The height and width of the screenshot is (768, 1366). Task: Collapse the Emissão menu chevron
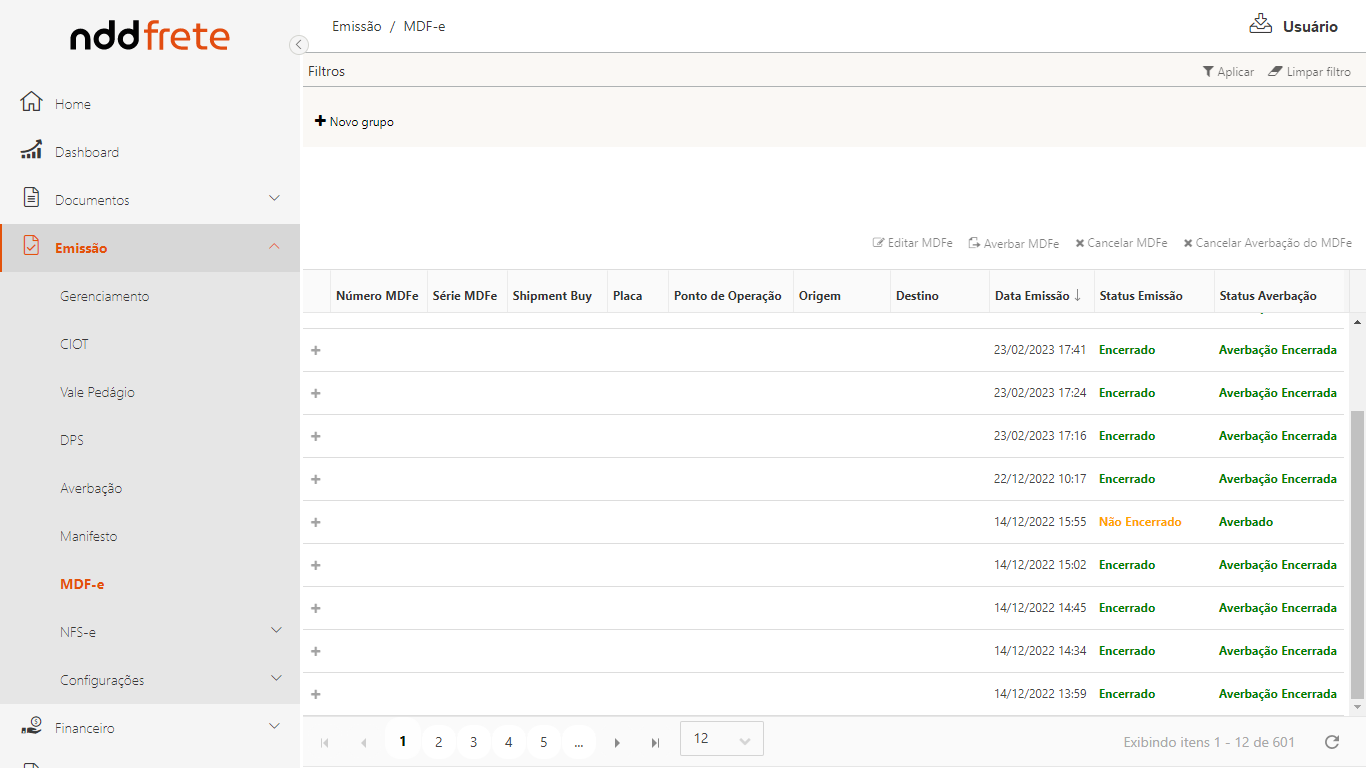tap(274, 246)
